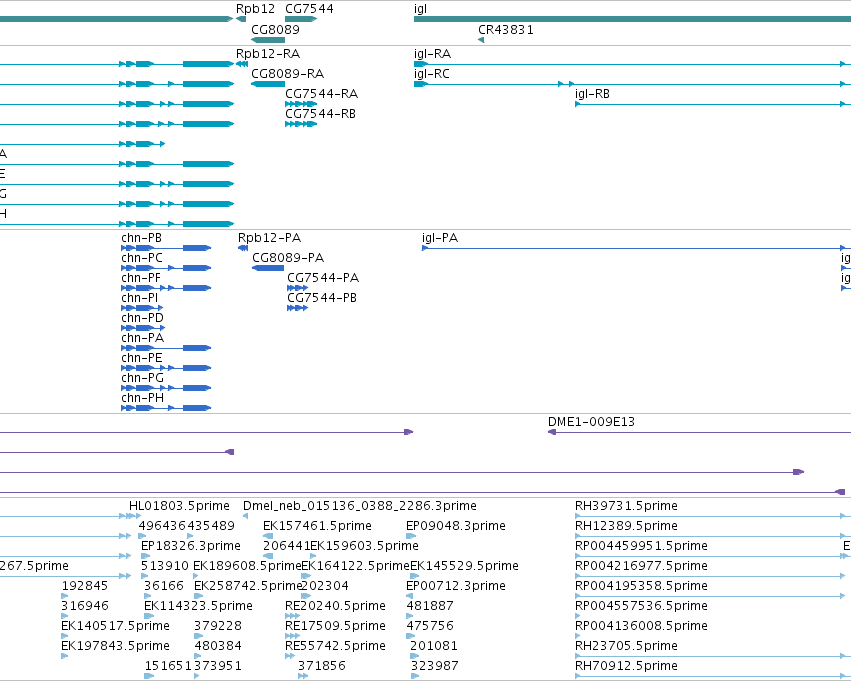Screen dimensions: 851x681
Task: Click the chn-PI protein label
Action: (x=140, y=298)
